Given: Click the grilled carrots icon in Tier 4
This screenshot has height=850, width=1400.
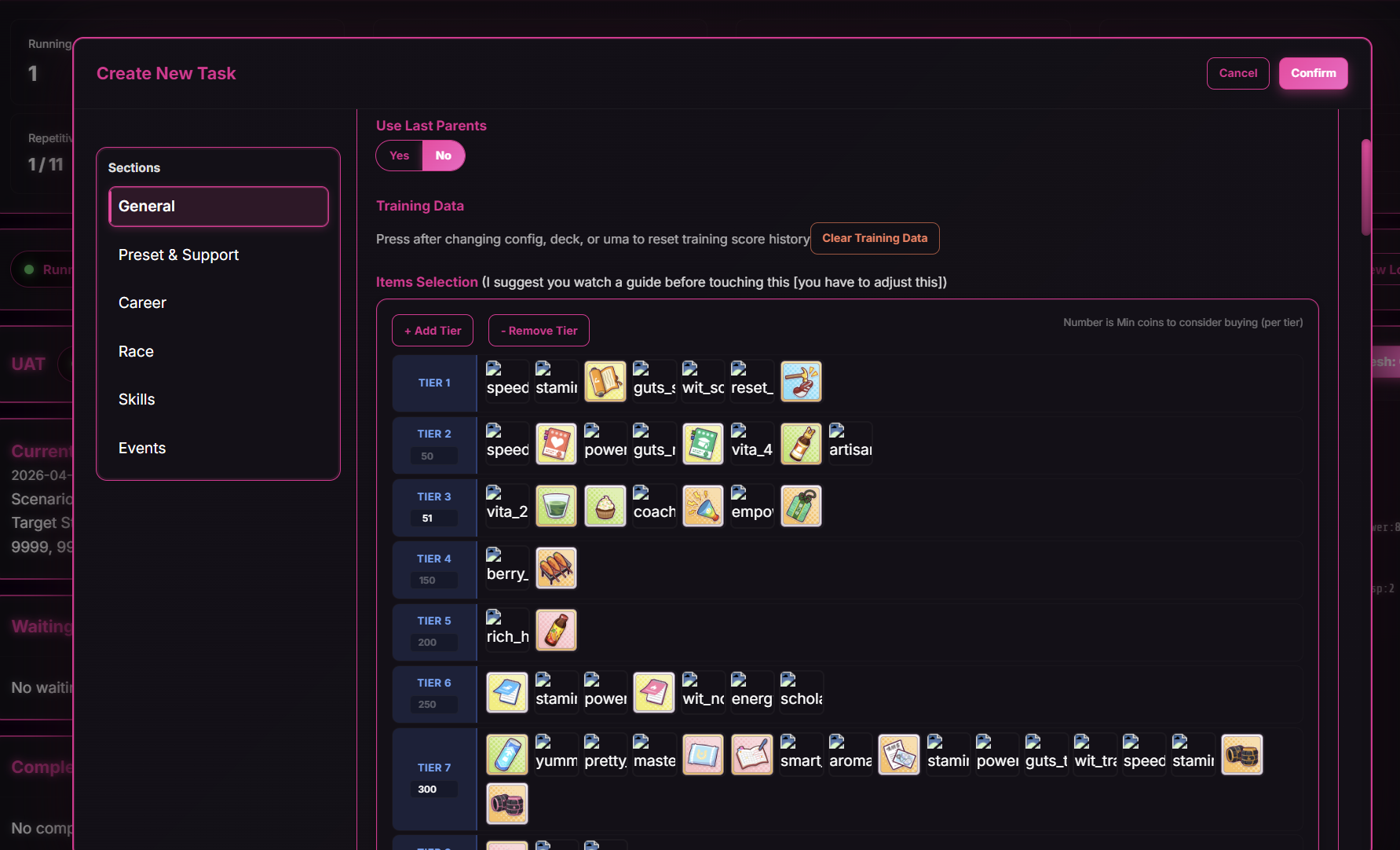Looking at the screenshot, I should 556,568.
